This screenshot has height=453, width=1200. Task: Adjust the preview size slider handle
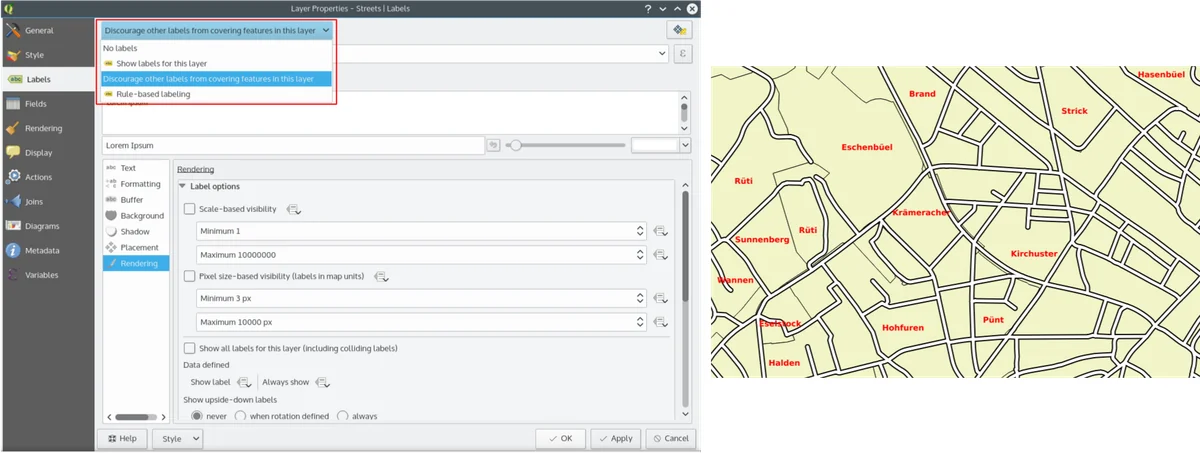click(x=516, y=145)
